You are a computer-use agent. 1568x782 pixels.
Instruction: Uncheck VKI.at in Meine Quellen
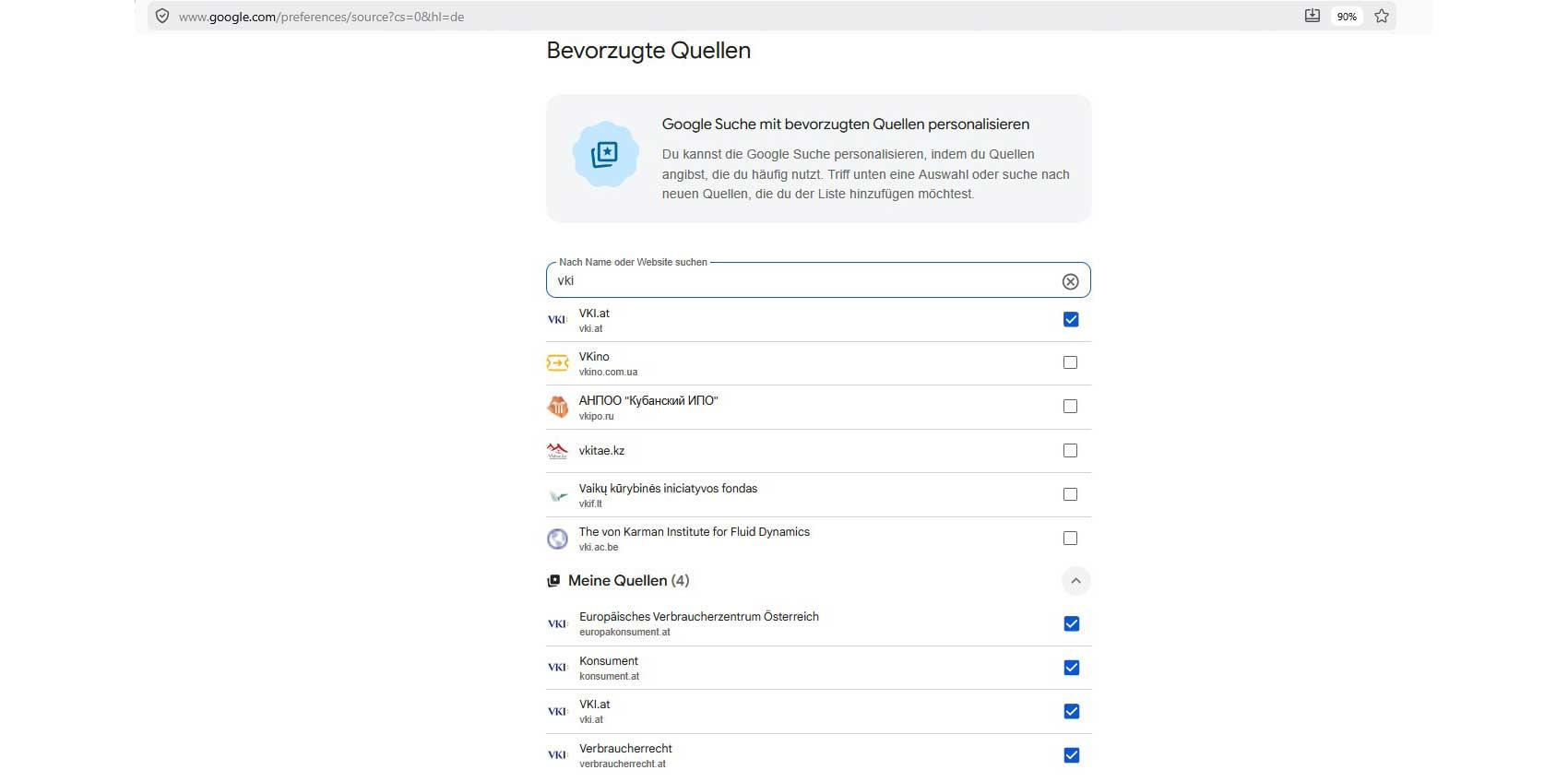tap(1071, 711)
